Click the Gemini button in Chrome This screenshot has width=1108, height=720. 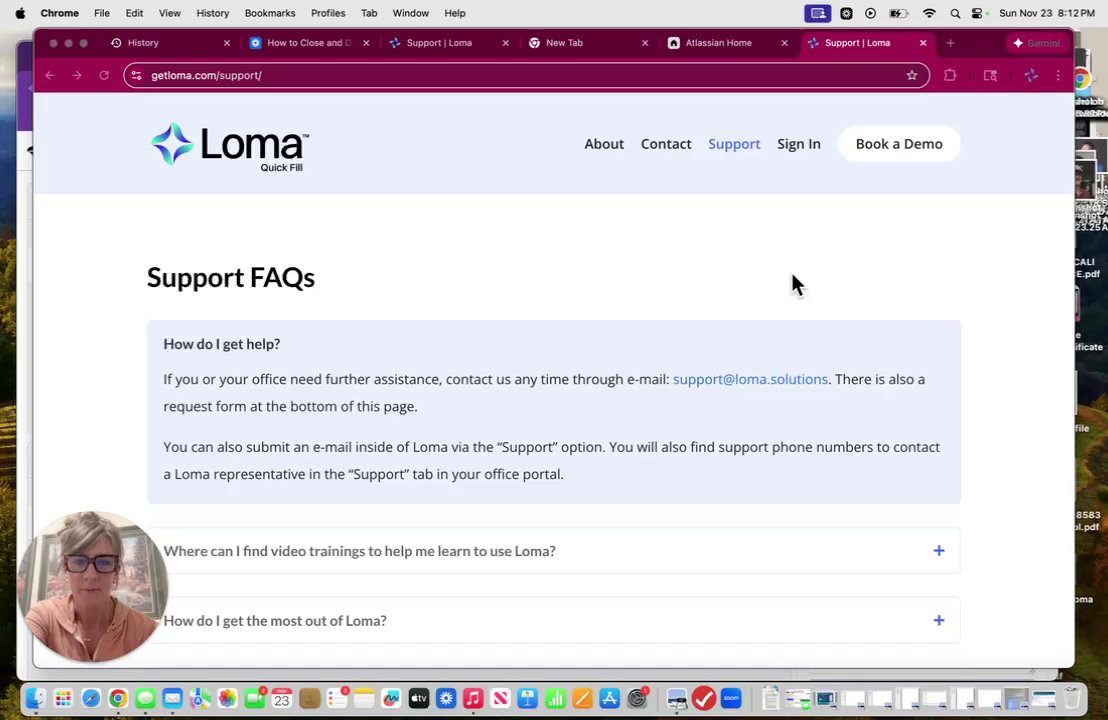[x=1037, y=42]
